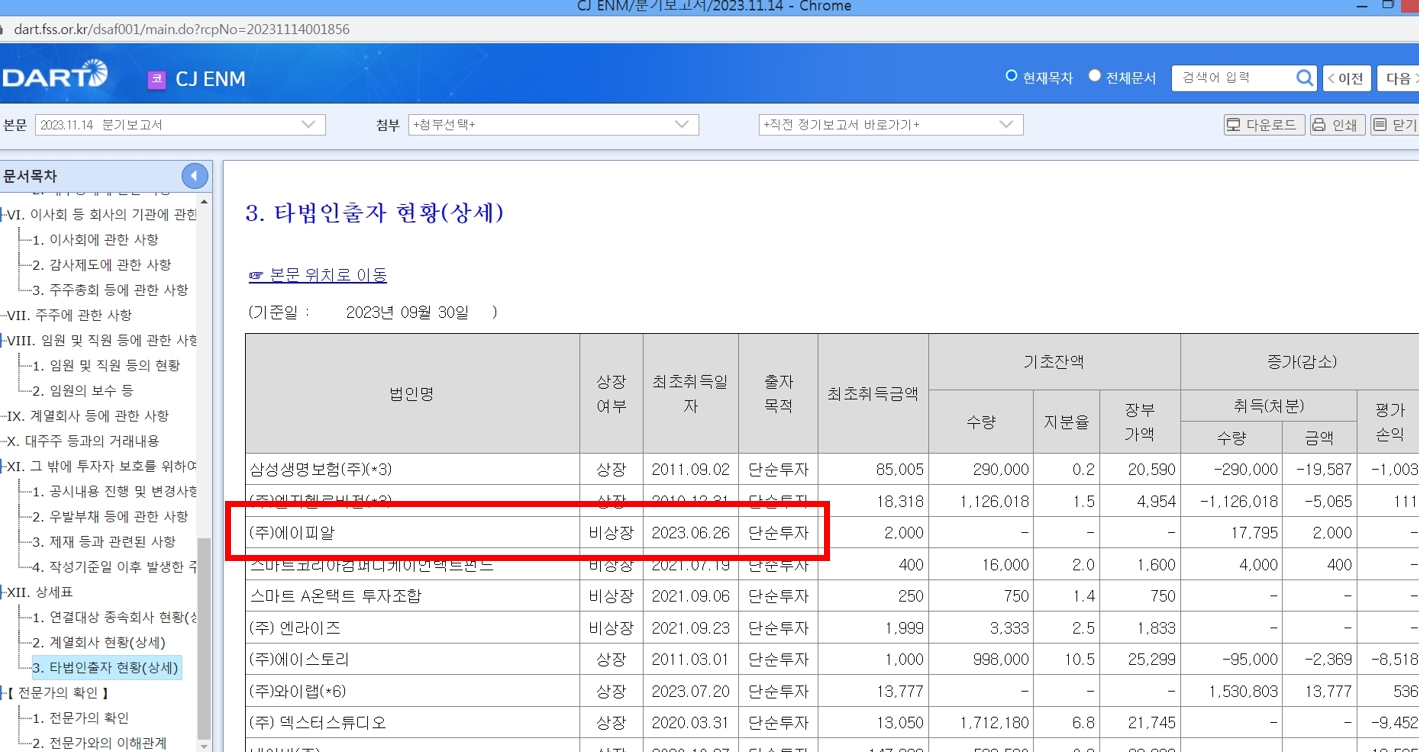Viewport: 1419px width, 752px height.
Task: Open the 첨부선택 dropdown
Action: click(553, 125)
